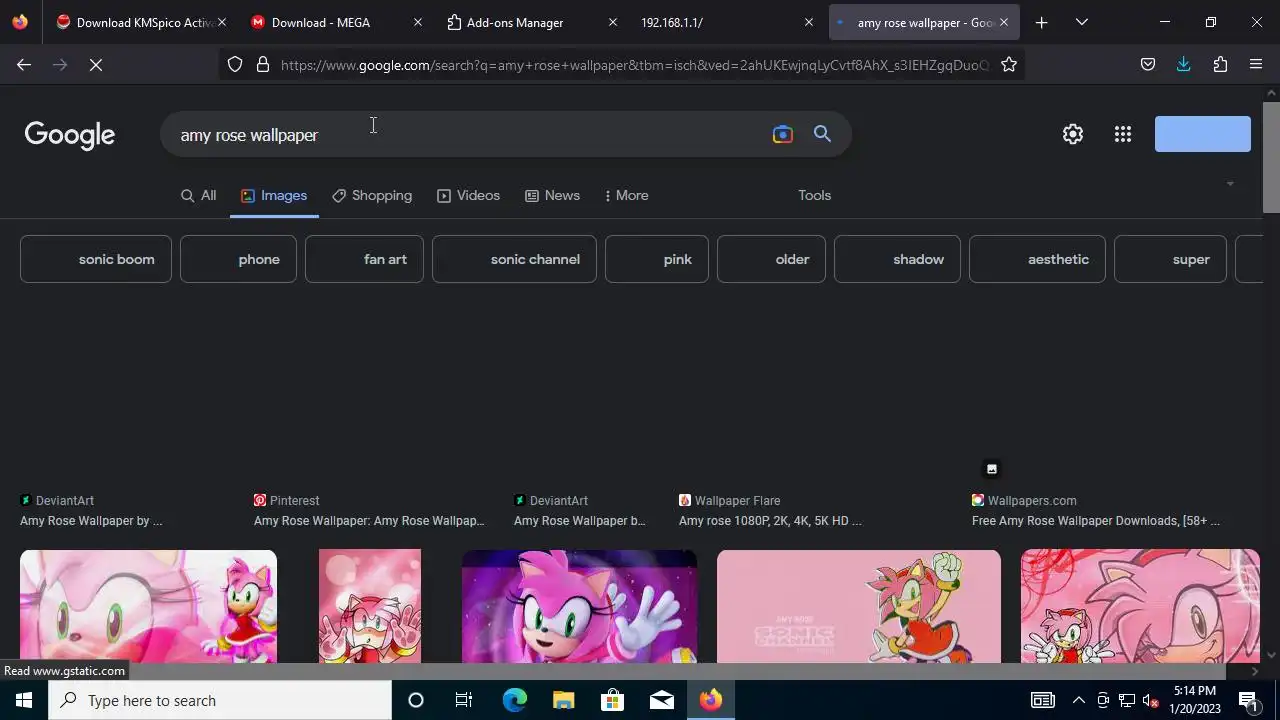This screenshot has width=1280, height=720.
Task: Expand the SafeSearch dropdown arrow
Action: (x=1230, y=184)
